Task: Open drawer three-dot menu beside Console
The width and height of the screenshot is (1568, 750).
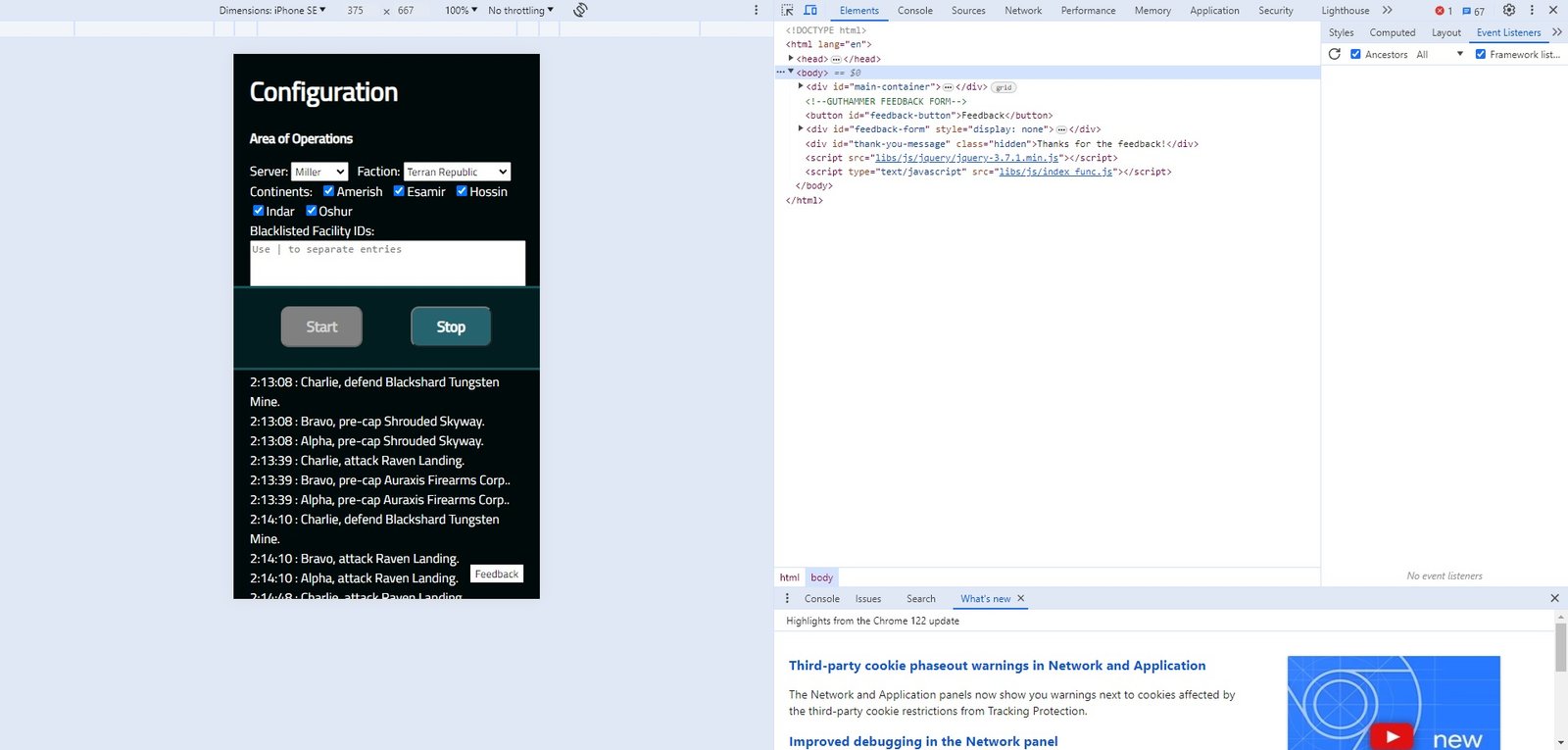Action: coord(787,598)
